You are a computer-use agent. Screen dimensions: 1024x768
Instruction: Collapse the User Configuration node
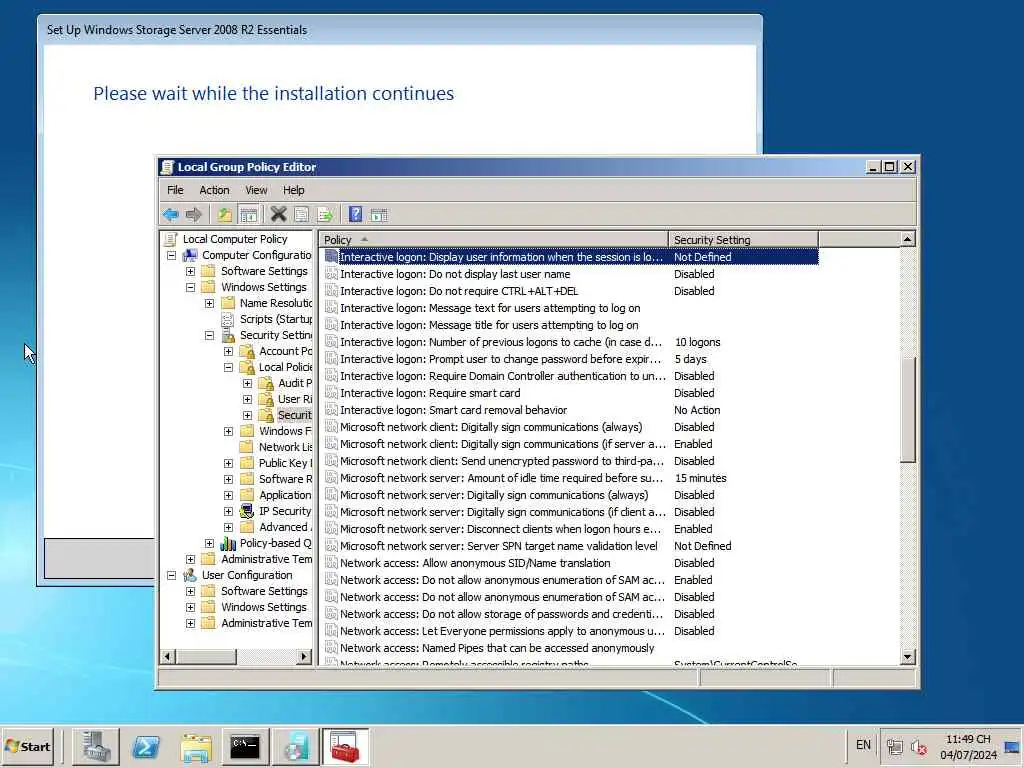click(171, 575)
